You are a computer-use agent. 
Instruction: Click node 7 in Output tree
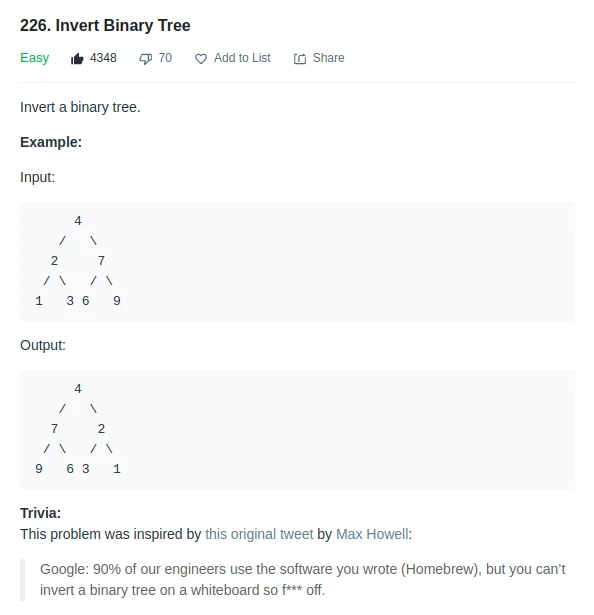[x=54, y=429]
